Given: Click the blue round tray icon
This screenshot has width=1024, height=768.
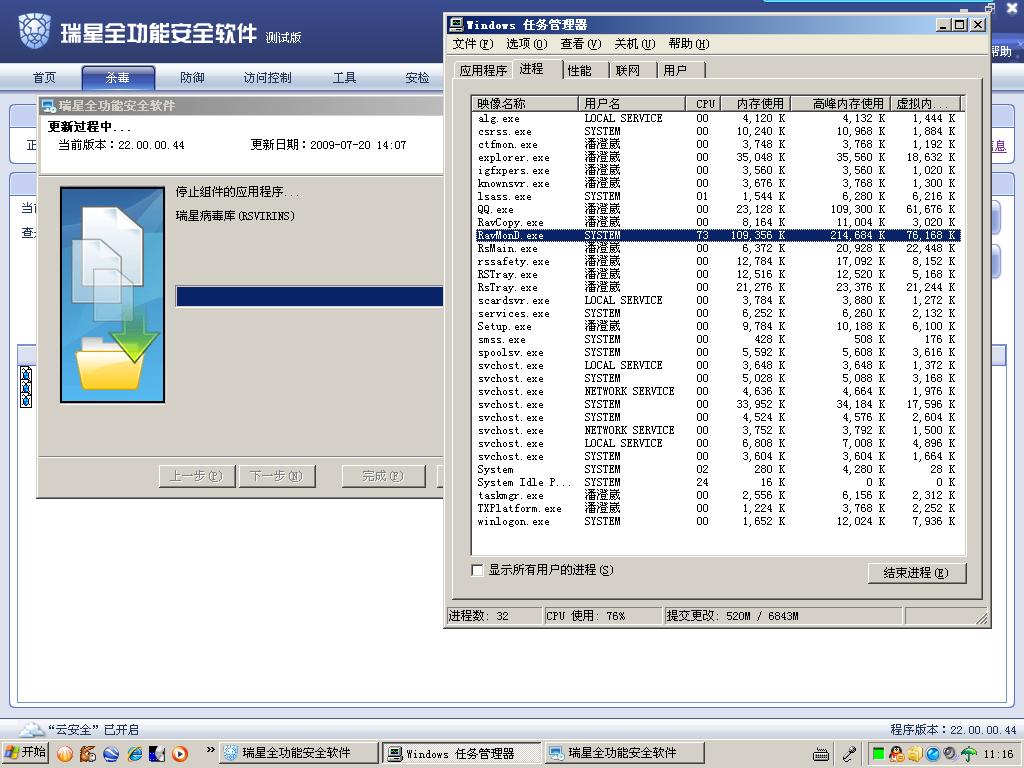Looking at the screenshot, I should (x=932, y=754).
